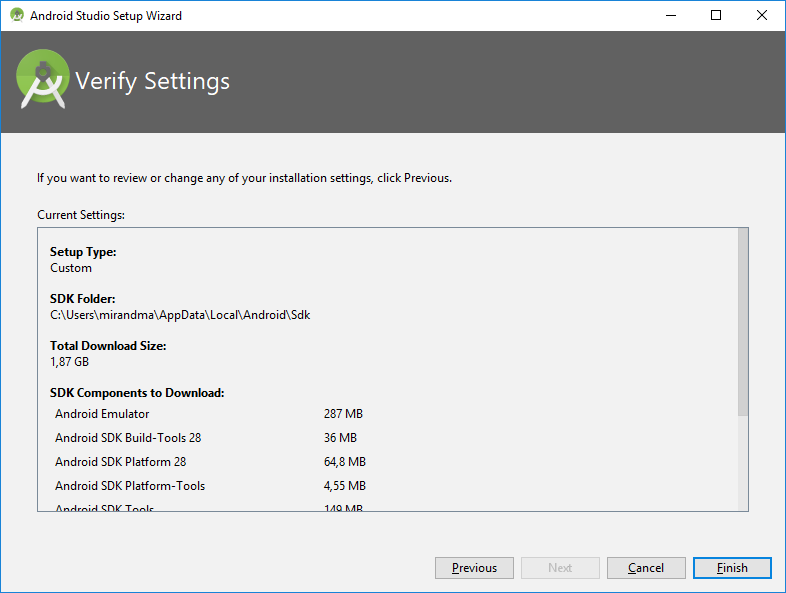786x593 pixels.
Task: Click the small title bar app icon
Action: (x=17, y=16)
